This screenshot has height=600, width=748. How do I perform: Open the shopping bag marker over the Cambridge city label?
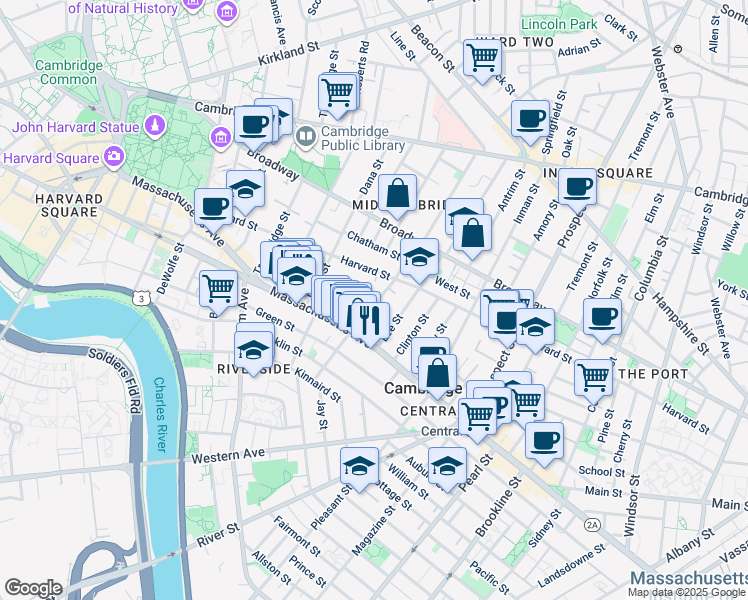(437, 376)
